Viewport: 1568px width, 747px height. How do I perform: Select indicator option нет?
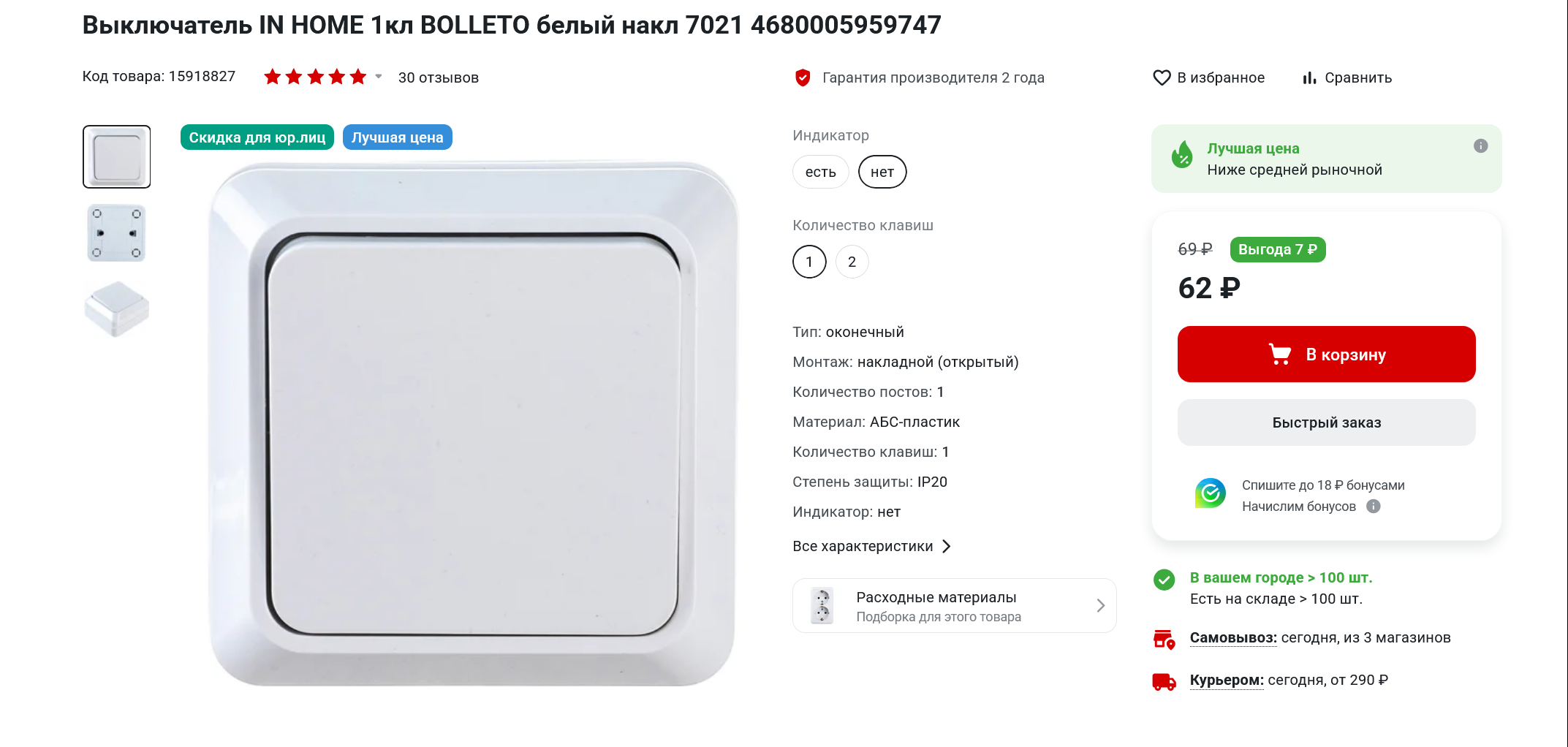point(882,172)
